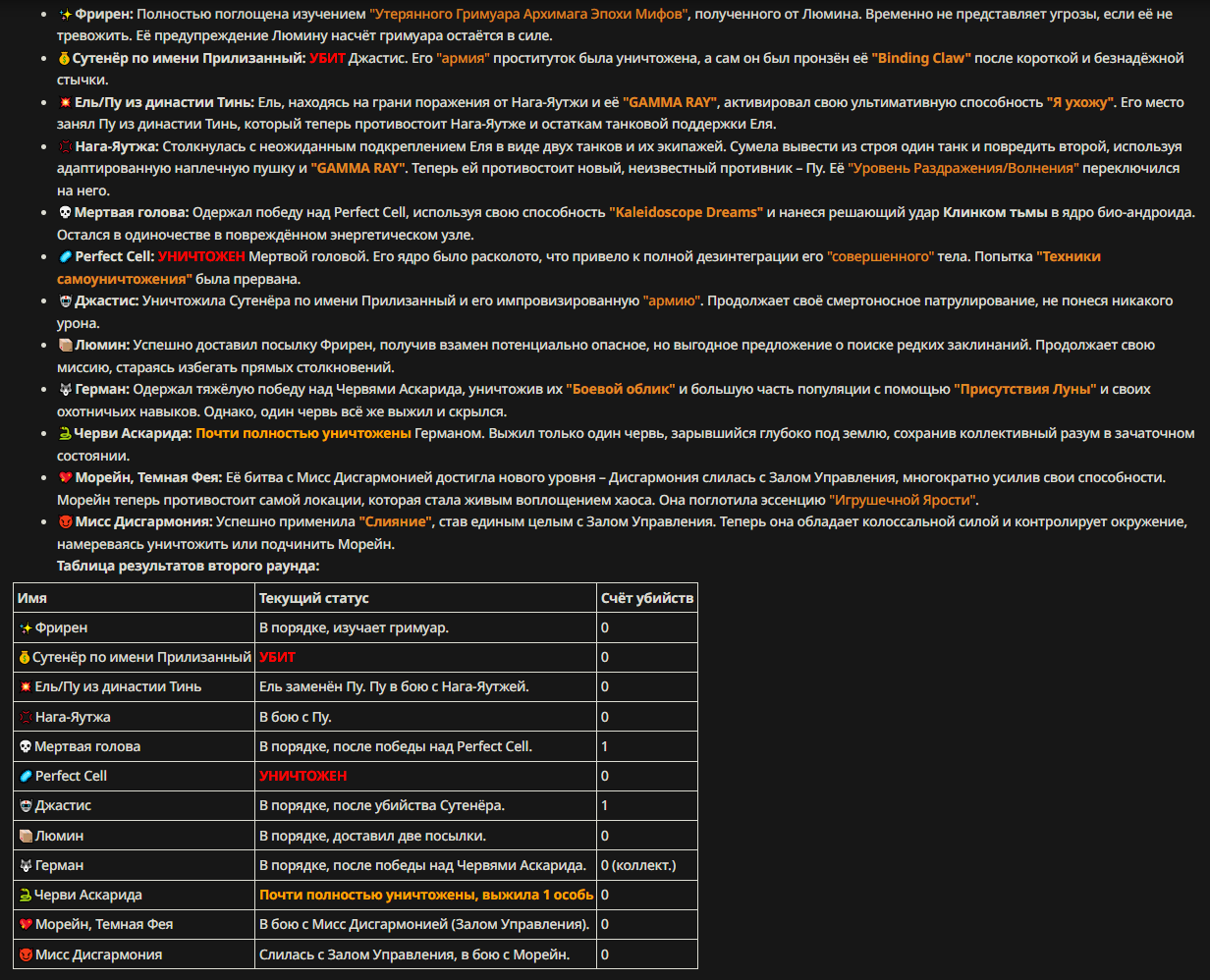The image size is (1210, 980).
Task: Click 'В порядке, после победы над Червями Аскарида.' cell
Action: (x=425, y=865)
